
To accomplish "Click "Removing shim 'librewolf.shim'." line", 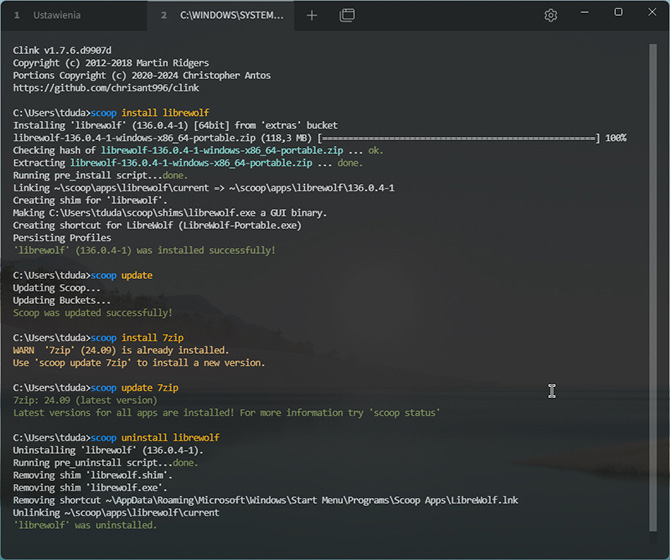I will point(93,475).
